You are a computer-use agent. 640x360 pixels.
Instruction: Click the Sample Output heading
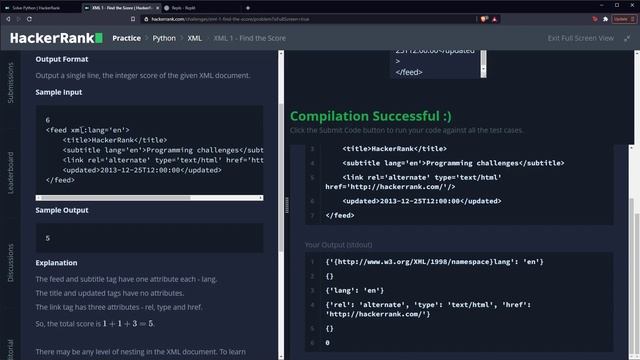62,210
